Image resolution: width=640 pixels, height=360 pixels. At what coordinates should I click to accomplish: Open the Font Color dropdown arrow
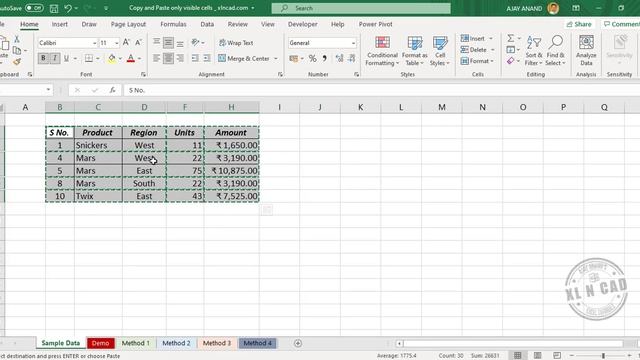[x=140, y=58]
